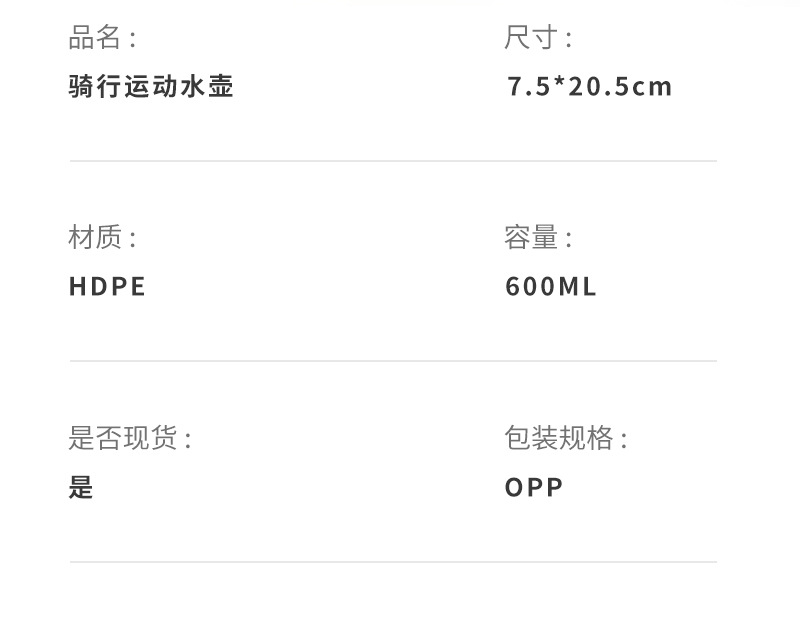Click the divider line below OPP
The width and height of the screenshot is (800, 617).
click(393, 562)
